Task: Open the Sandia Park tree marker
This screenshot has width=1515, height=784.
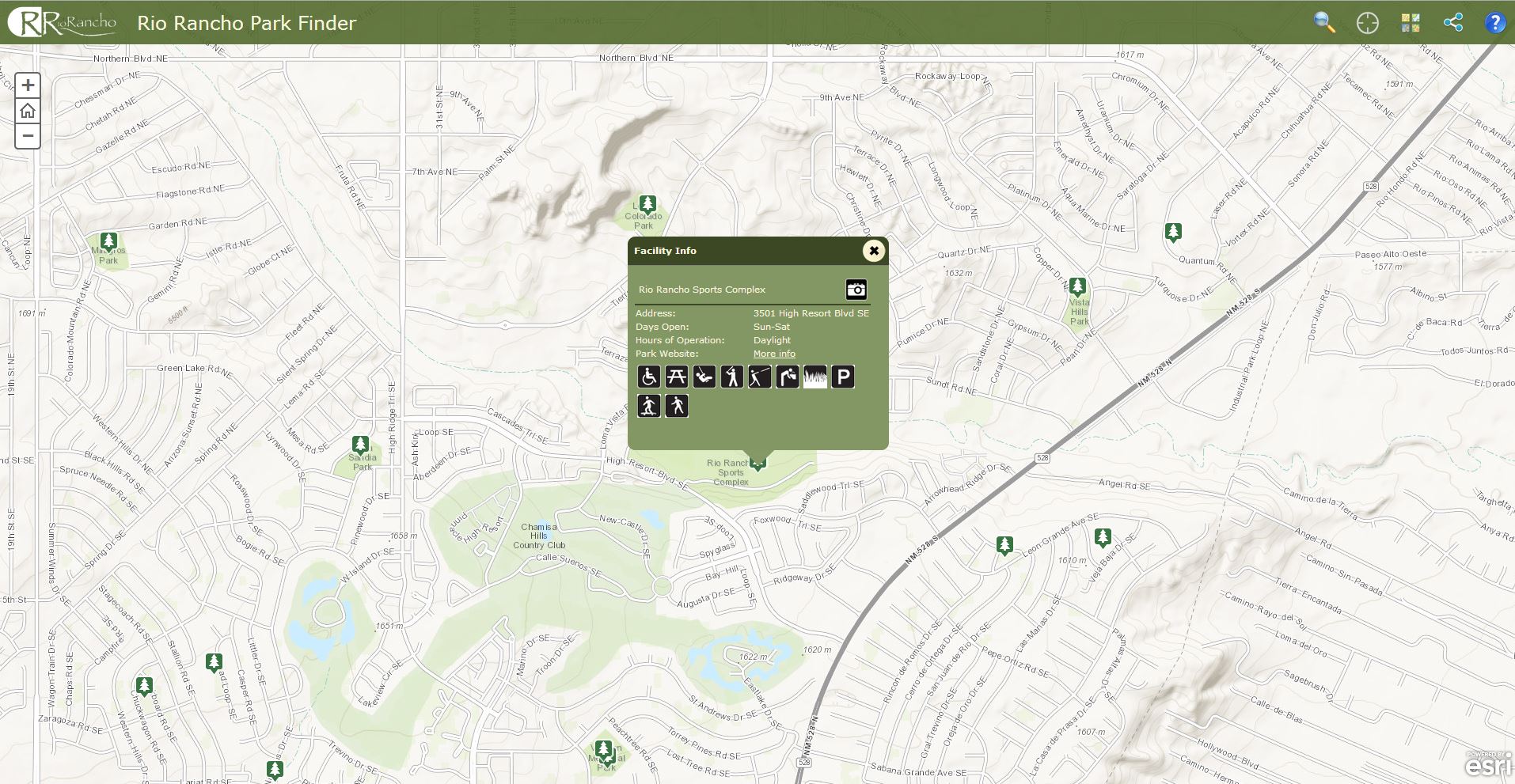Action: (360, 445)
